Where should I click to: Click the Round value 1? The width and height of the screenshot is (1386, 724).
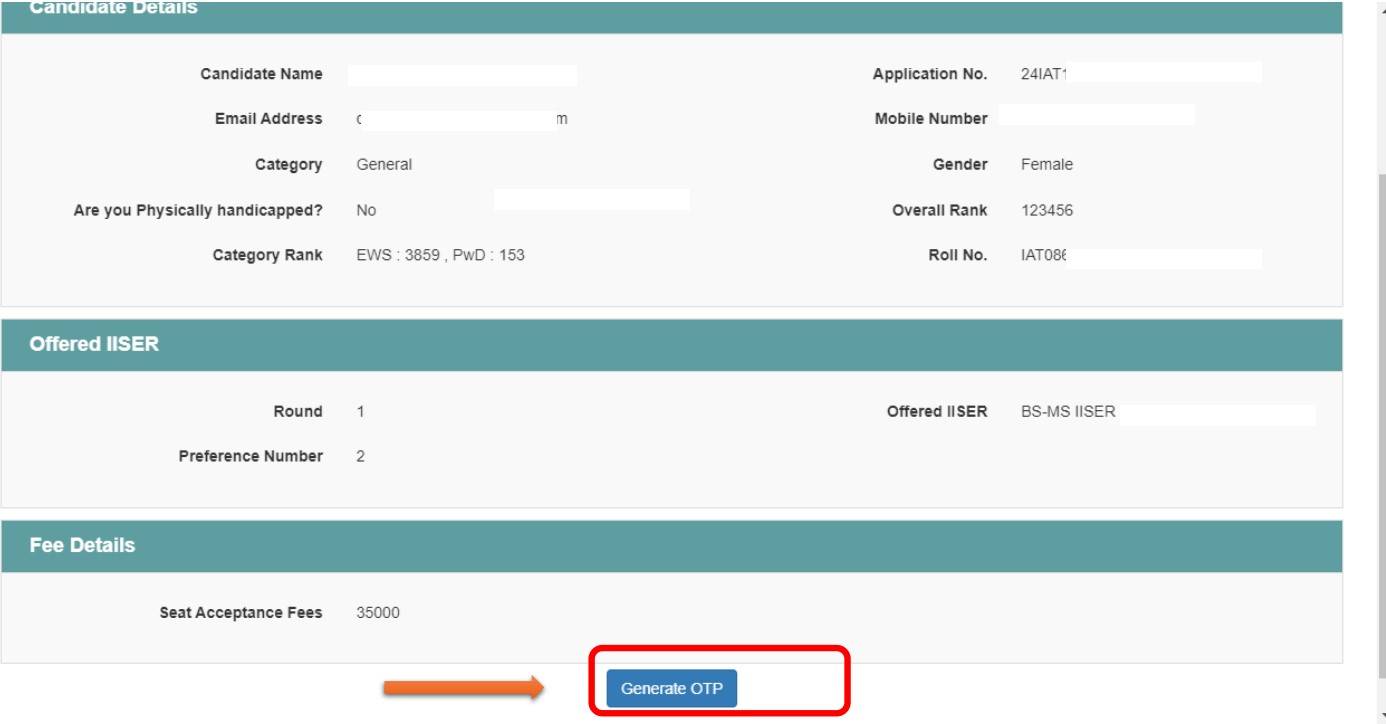[360, 411]
